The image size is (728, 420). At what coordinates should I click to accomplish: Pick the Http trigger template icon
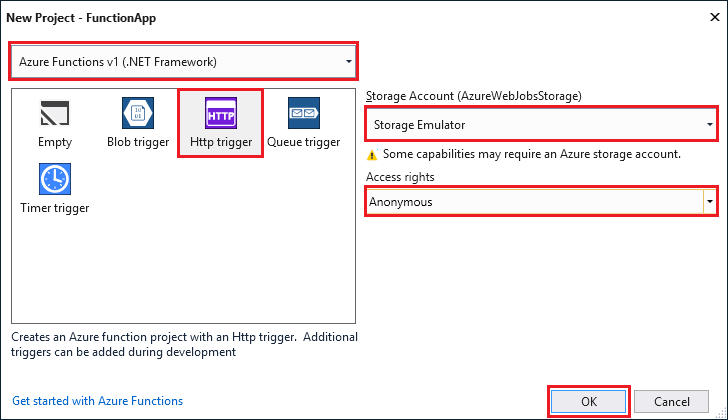click(221, 113)
